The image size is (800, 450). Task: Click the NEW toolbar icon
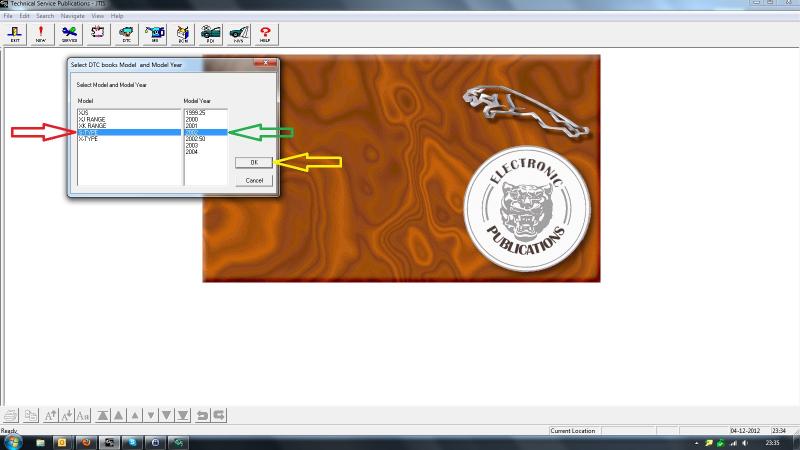point(41,34)
